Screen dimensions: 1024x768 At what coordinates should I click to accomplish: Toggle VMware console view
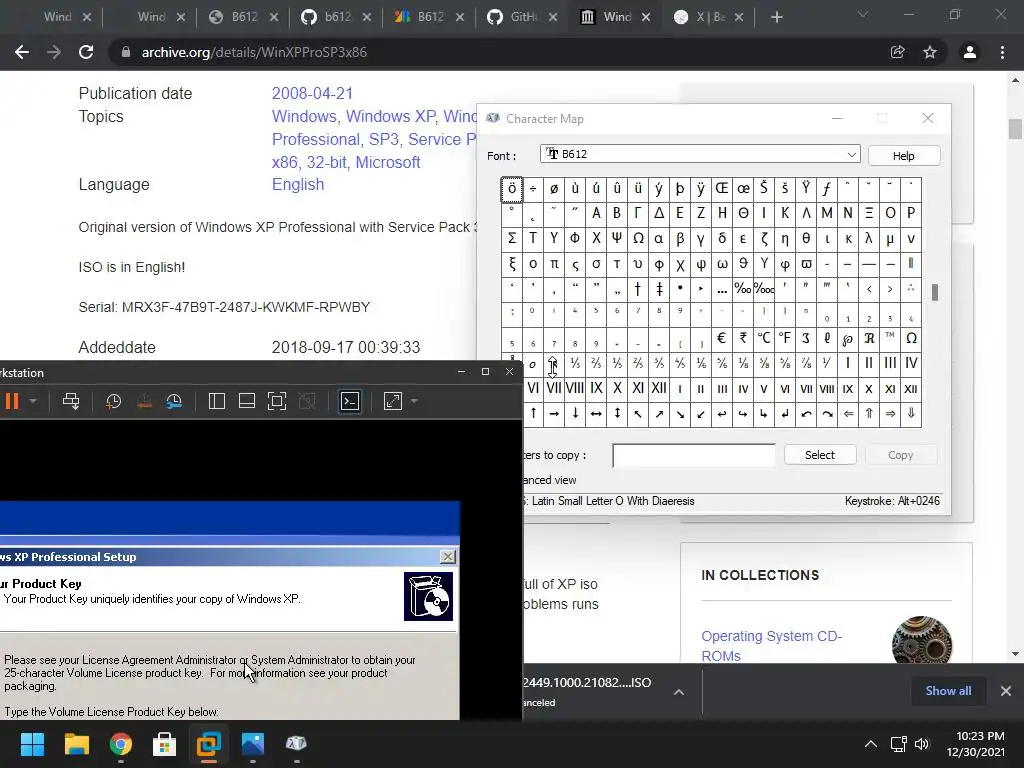click(350, 401)
